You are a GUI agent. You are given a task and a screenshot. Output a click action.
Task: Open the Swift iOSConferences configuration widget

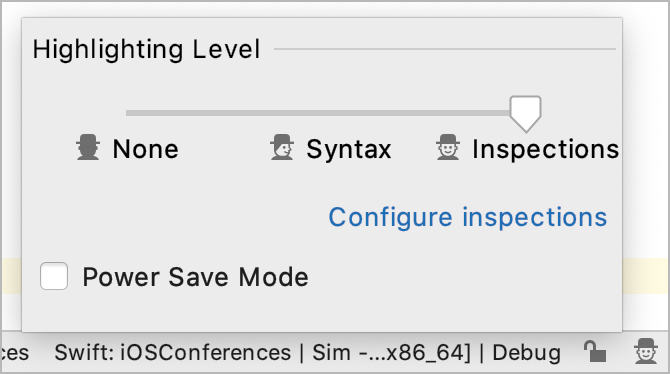tap(173, 353)
